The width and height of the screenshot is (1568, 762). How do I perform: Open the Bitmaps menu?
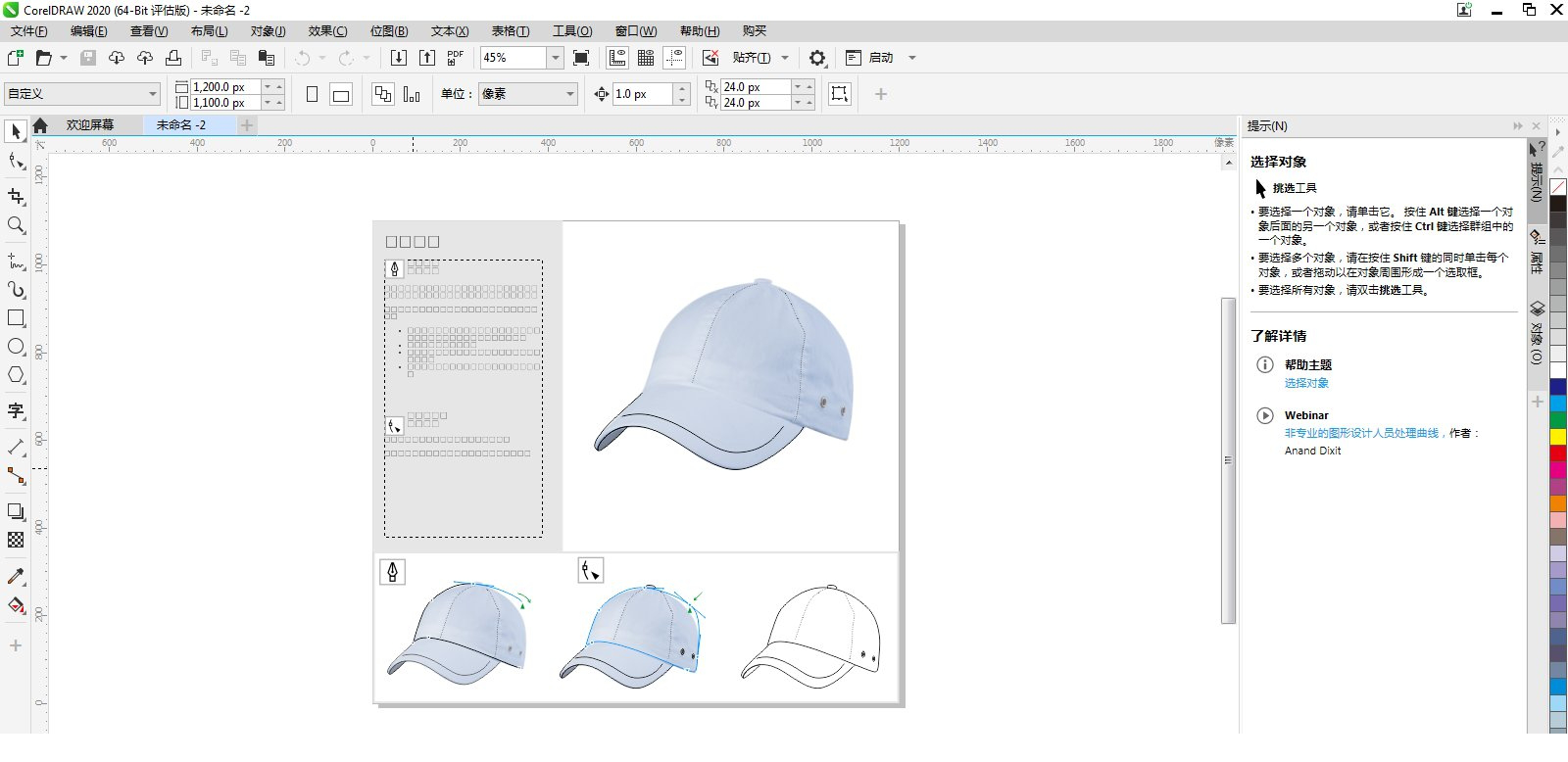[x=389, y=31]
